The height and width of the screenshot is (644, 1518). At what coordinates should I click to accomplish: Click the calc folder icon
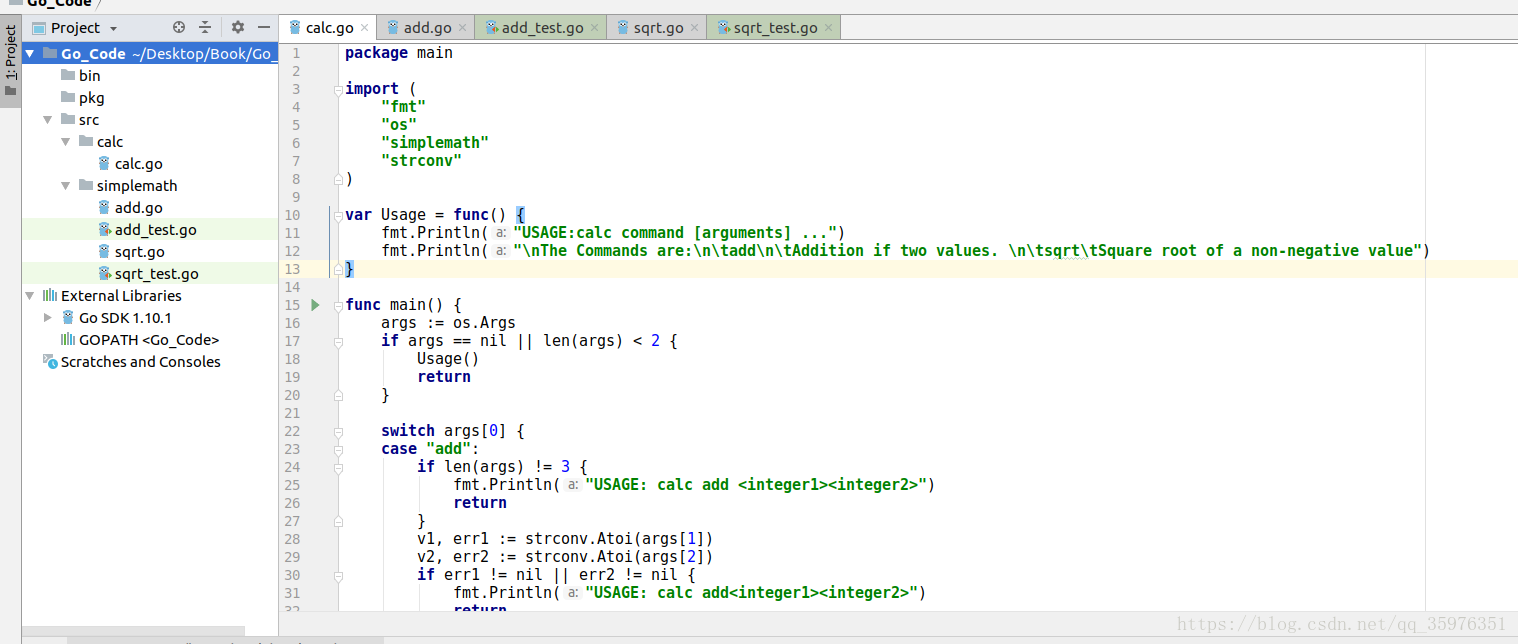[86, 142]
